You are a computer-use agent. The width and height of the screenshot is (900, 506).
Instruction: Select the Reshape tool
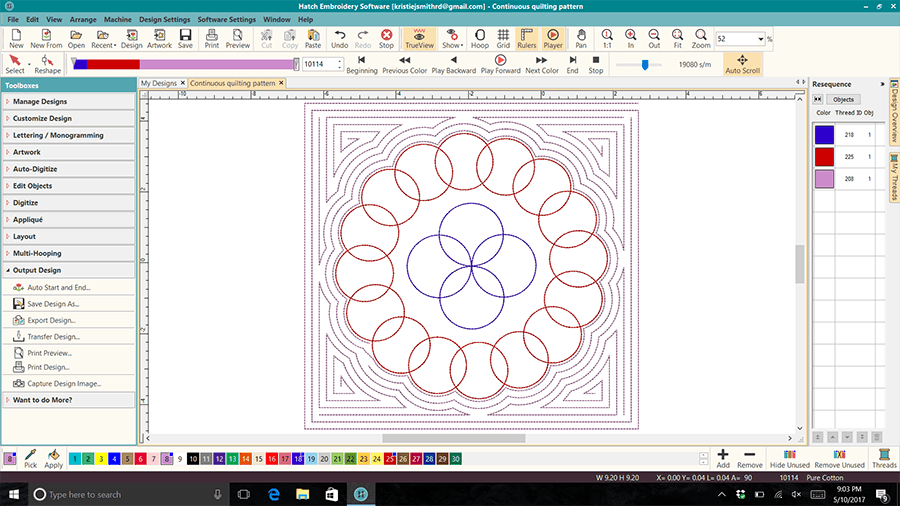coord(47,65)
